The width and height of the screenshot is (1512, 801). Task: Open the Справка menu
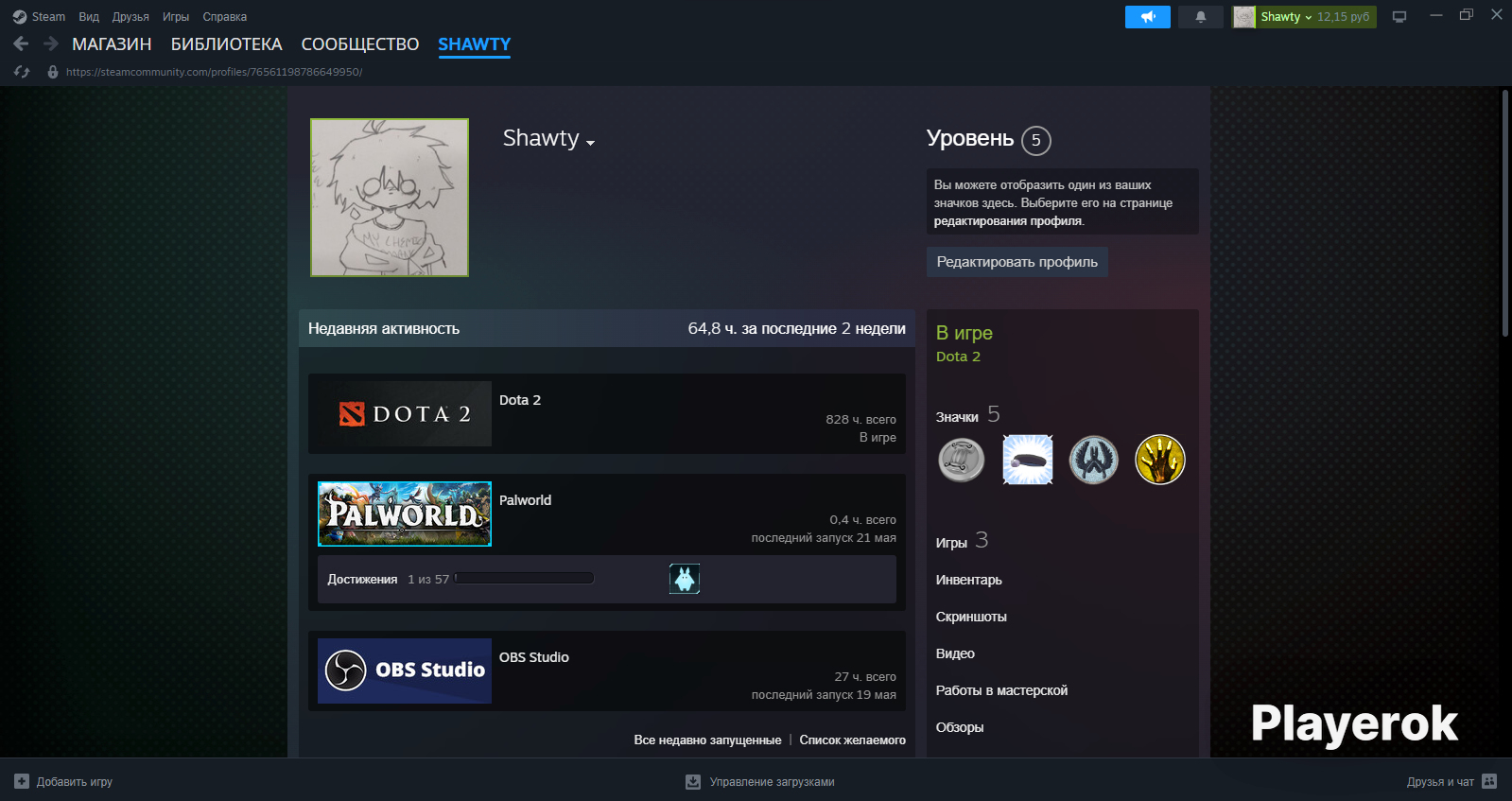click(x=225, y=17)
